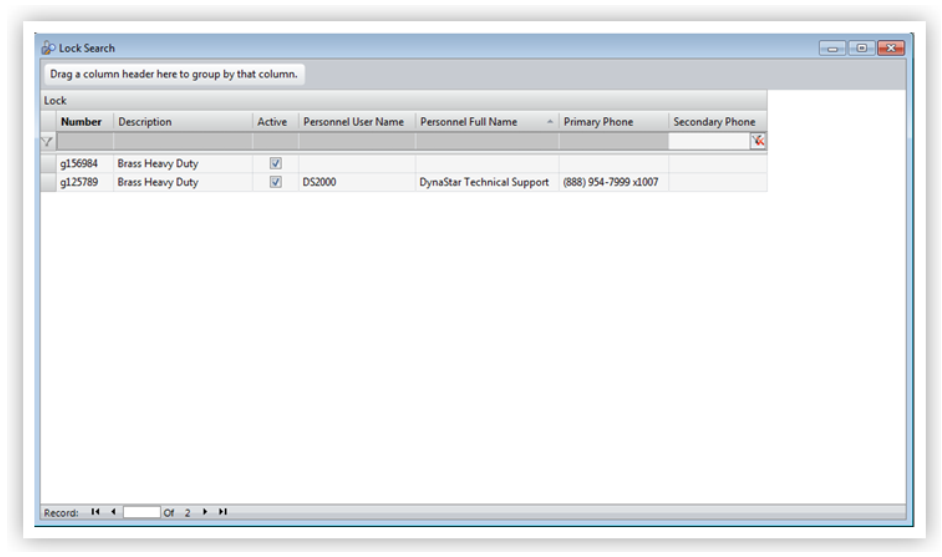This screenshot has height=557, width=942.
Task: Click the clear filter icon in filter row
Action: [758, 142]
